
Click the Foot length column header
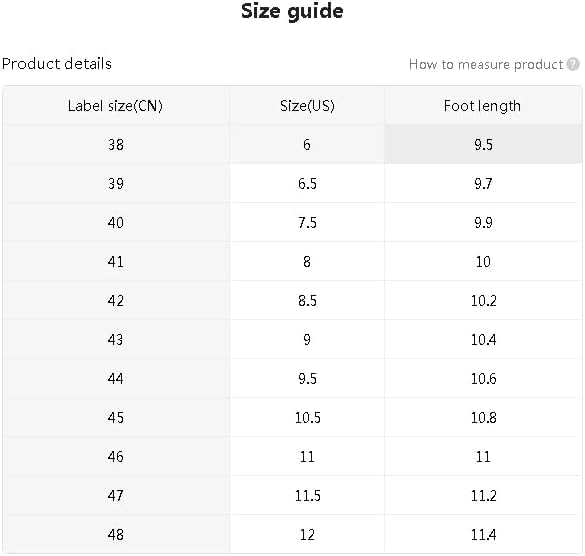click(x=483, y=106)
